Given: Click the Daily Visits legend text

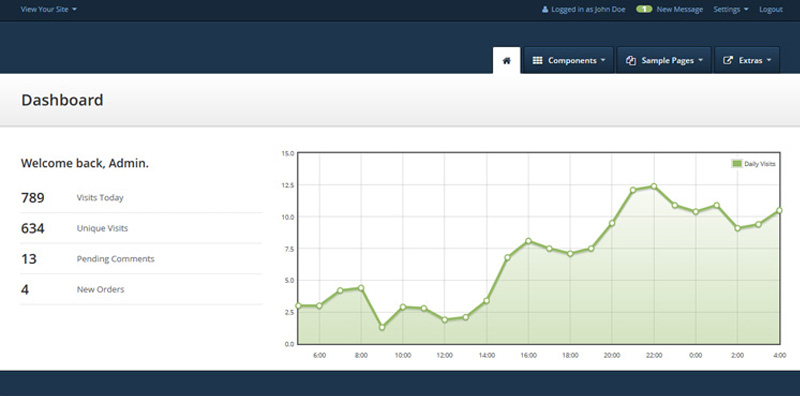Looking at the screenshot, I should 760,164.
